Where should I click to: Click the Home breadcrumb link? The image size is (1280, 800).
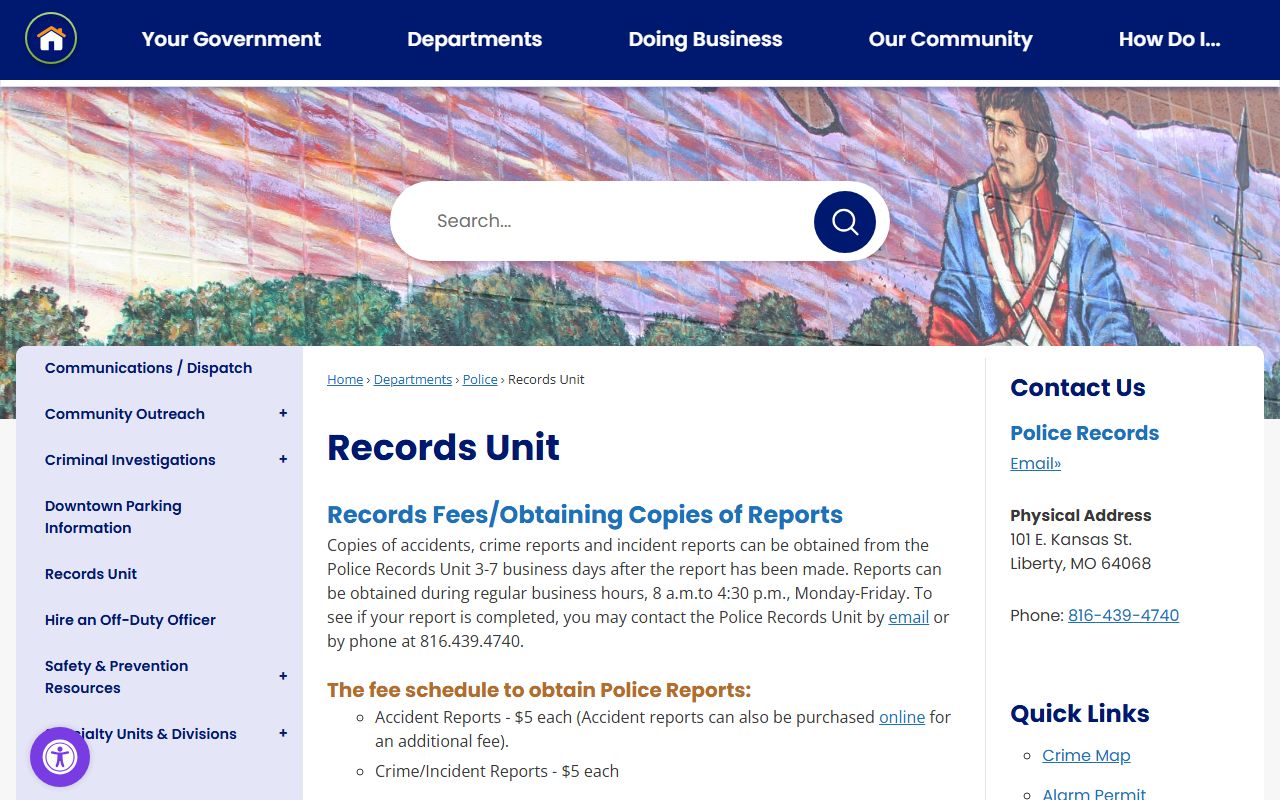tap(345, 380)
